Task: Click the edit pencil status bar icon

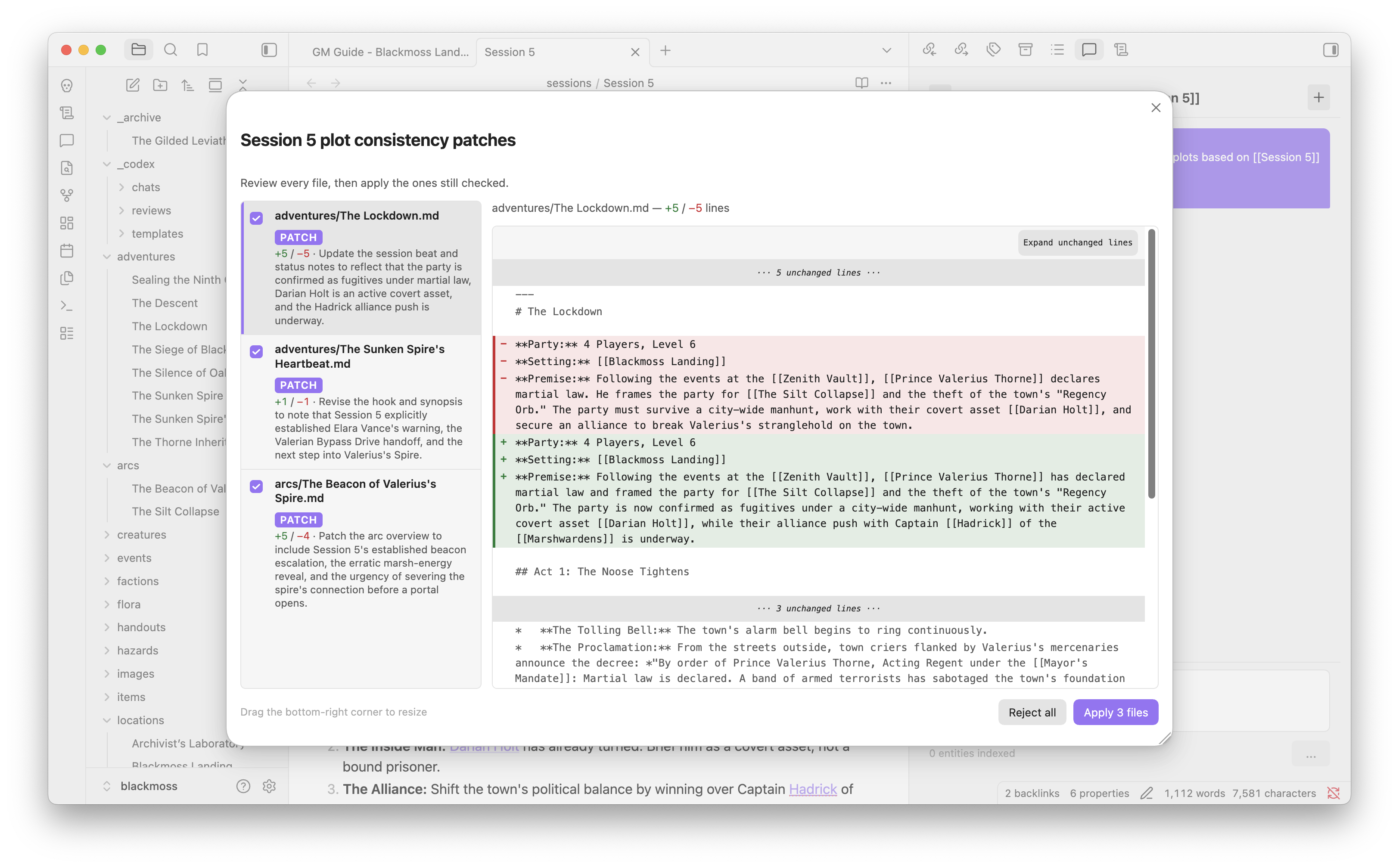Action: (x=1146, y=793)
